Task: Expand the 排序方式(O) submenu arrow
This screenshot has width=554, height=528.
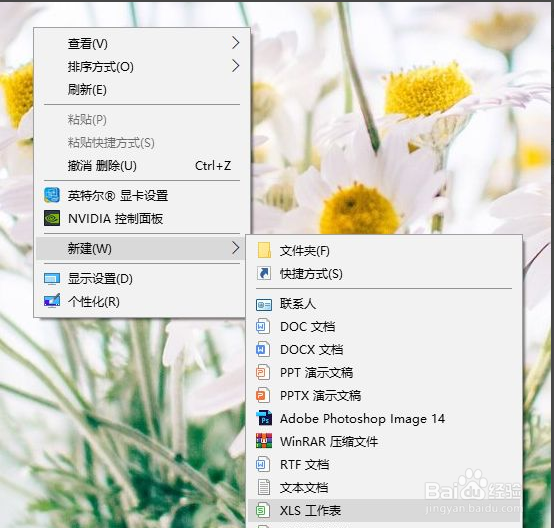Action: coord(236,66)
